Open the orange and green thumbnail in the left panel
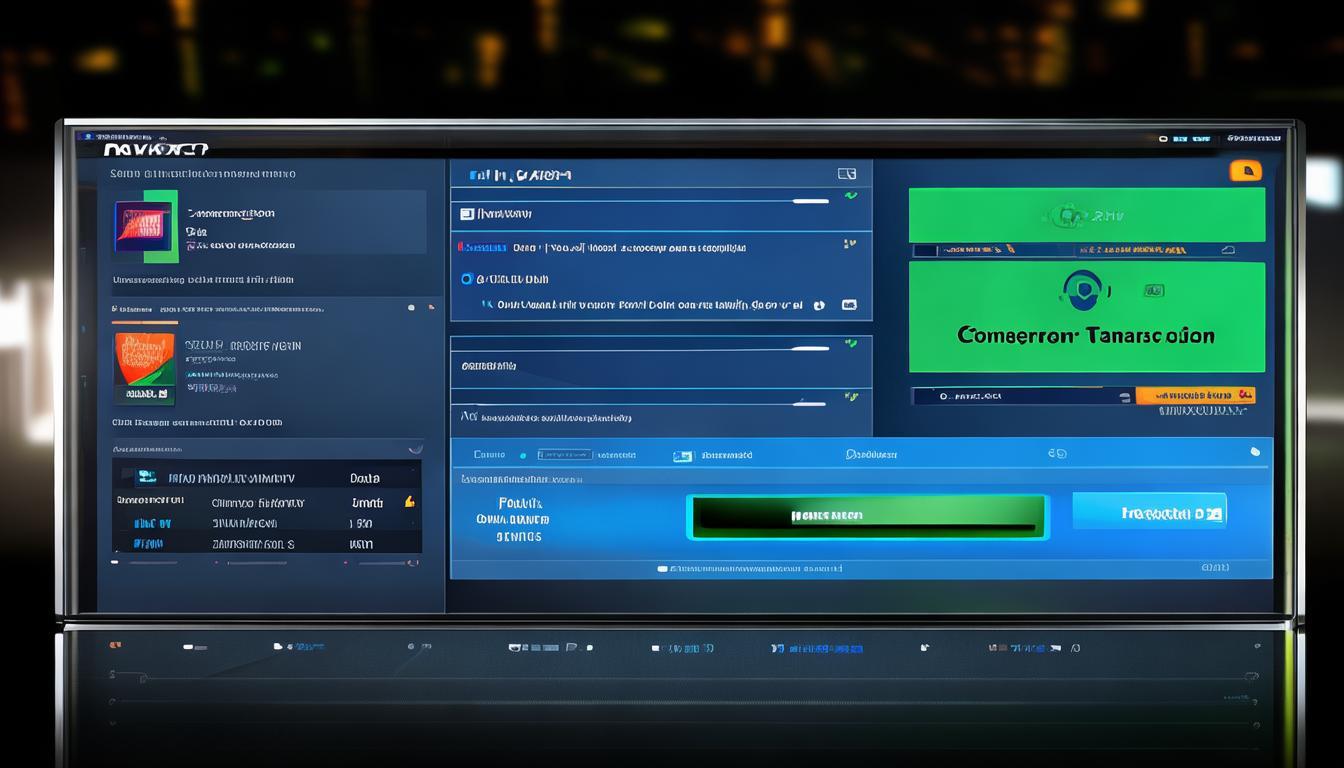 (144, 369)
